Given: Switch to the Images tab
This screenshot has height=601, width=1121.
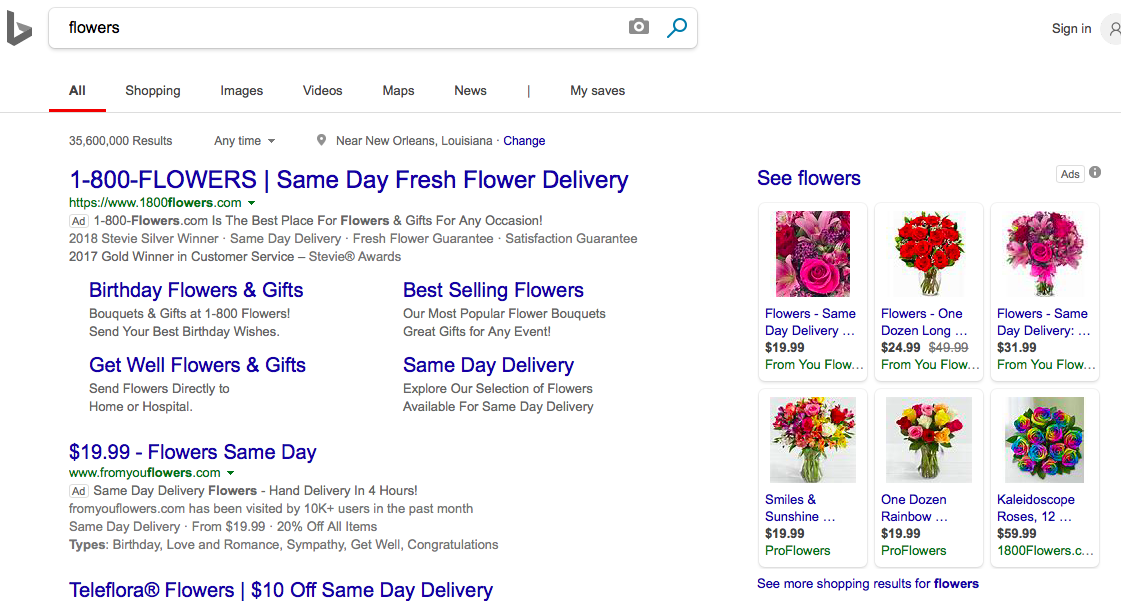Looking at the screenshot, I should (241, 90).
